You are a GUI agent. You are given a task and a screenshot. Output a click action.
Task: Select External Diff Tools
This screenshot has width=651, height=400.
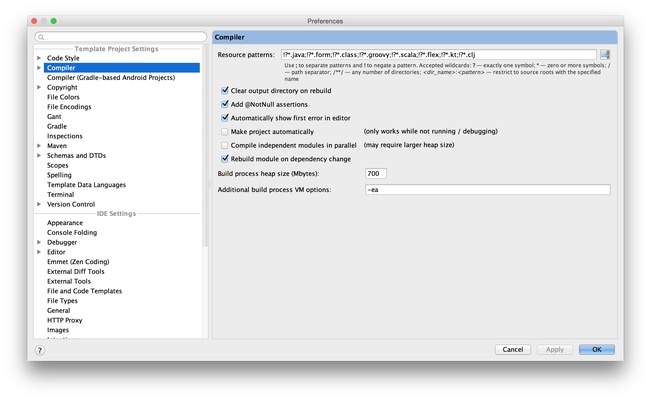(76, 272)
